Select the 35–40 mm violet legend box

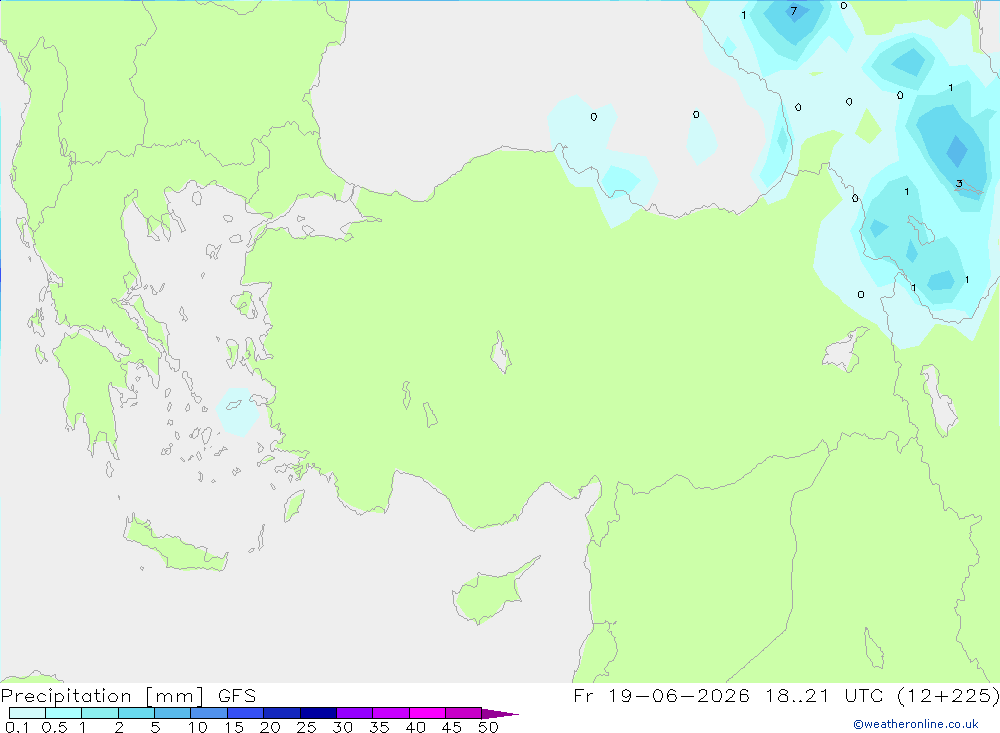click(390, 713)
